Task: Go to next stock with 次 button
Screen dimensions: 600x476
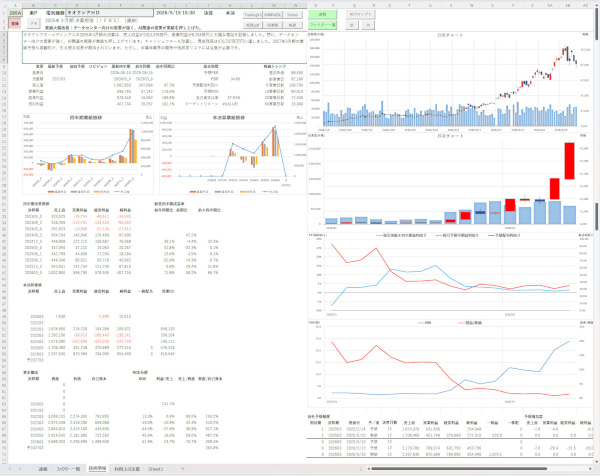Action: click(x=368, y=25)
